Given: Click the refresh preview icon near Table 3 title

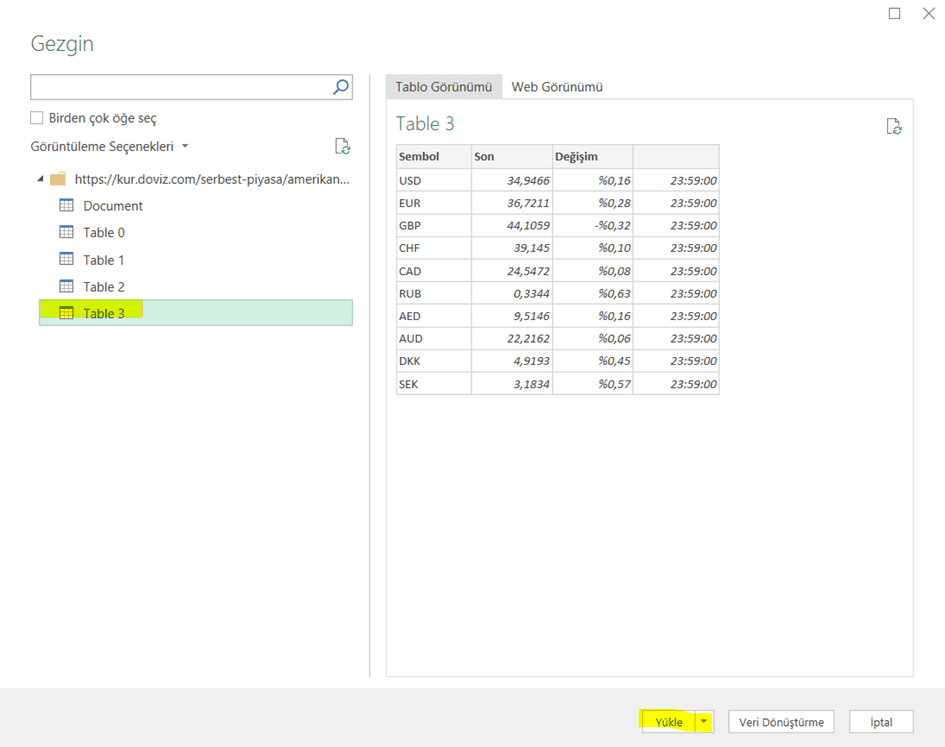Looking at the screenshot, I should pyautogui.click(x=894, y=127).
